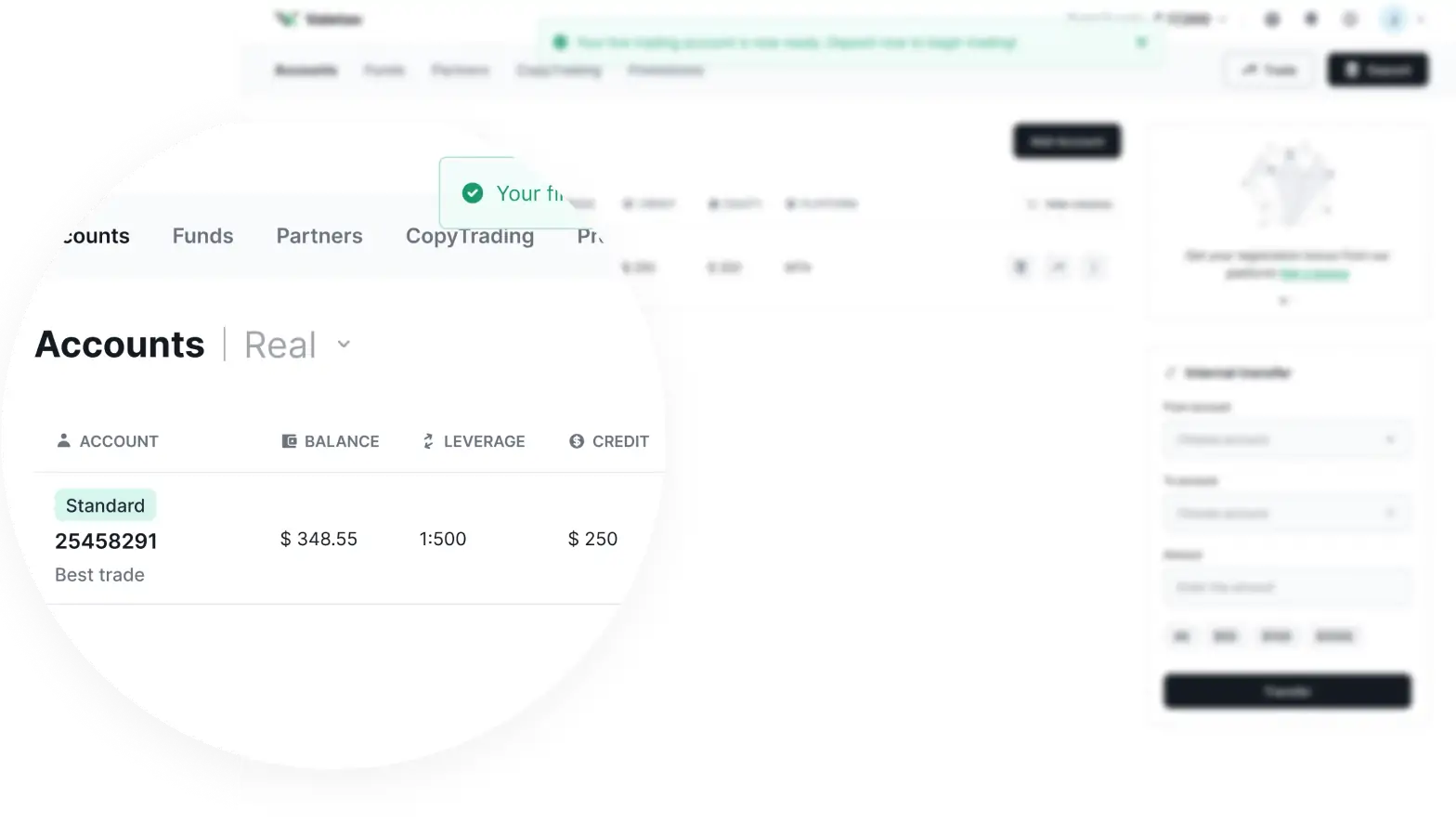Viewport: 1456px width, 836px height.
Task: Expand the Real account type dropdown
Action: (x=343, y=345)
